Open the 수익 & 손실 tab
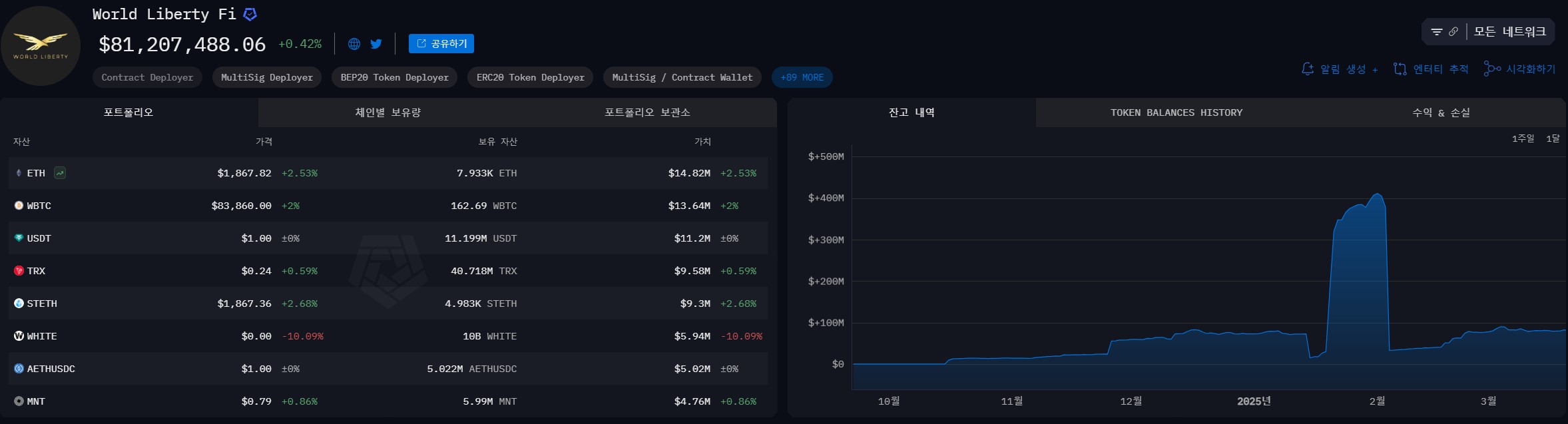 tap(1441, 112)
